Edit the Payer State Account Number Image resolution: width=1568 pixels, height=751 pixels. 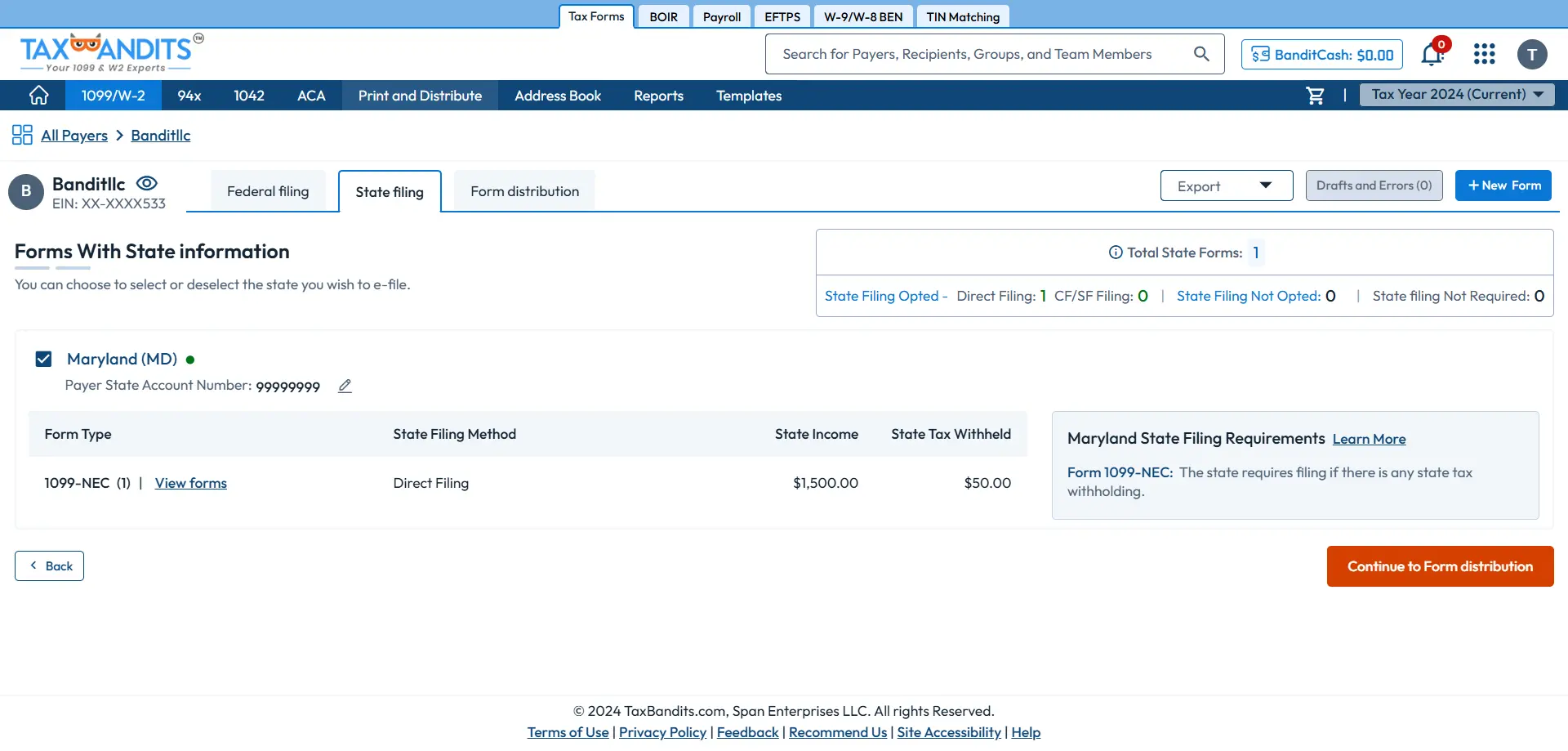[x=345, y=386]
